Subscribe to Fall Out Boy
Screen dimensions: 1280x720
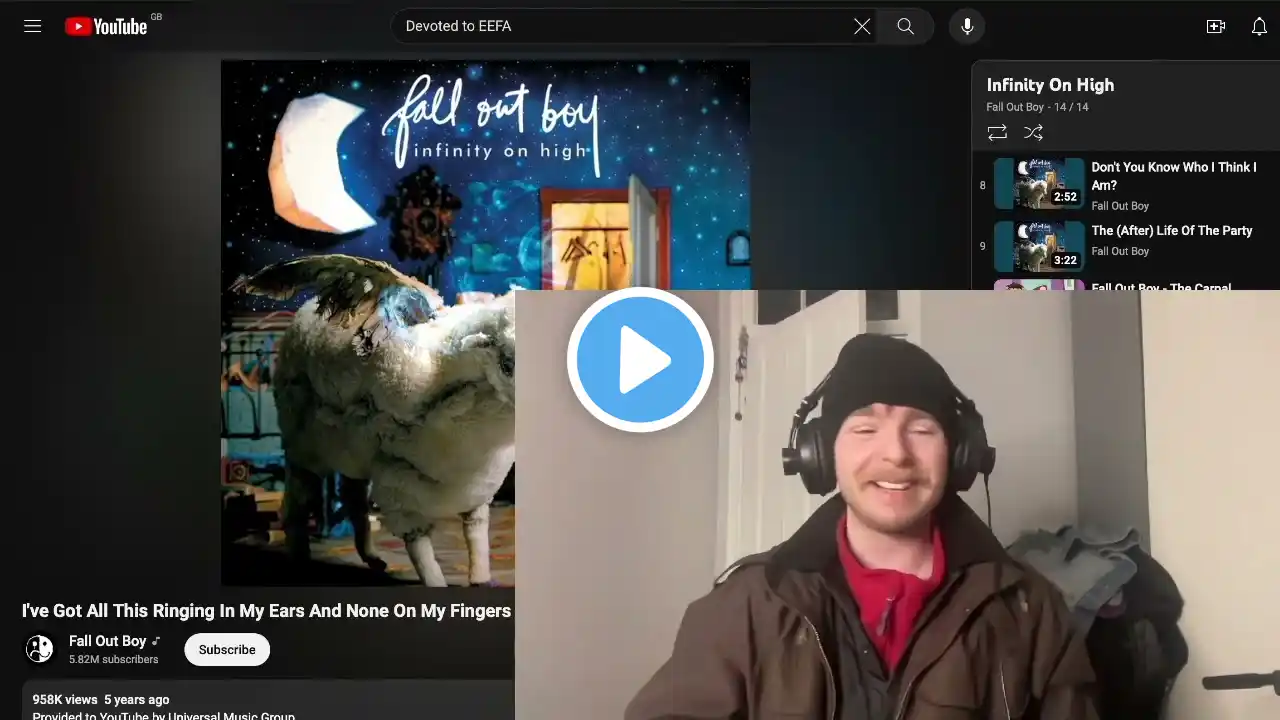pyautogui.click(x=227, y=650)
